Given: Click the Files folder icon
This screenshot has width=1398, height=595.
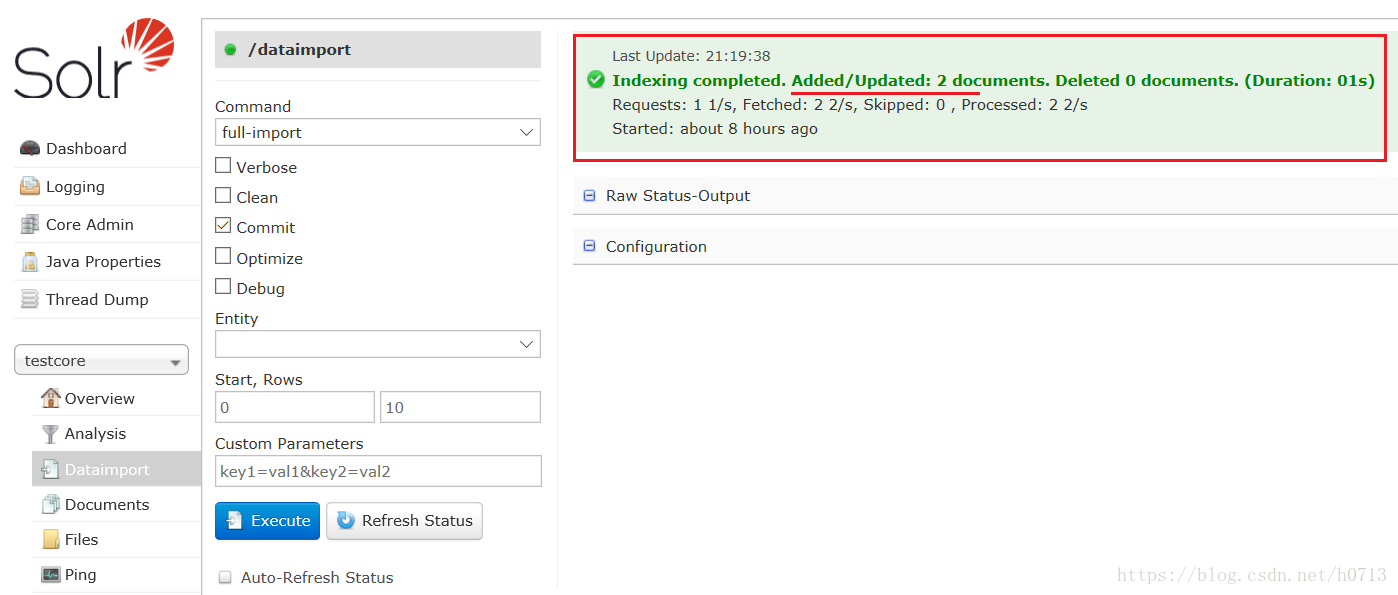Looking at the screenshot, I should coord(50,540).
